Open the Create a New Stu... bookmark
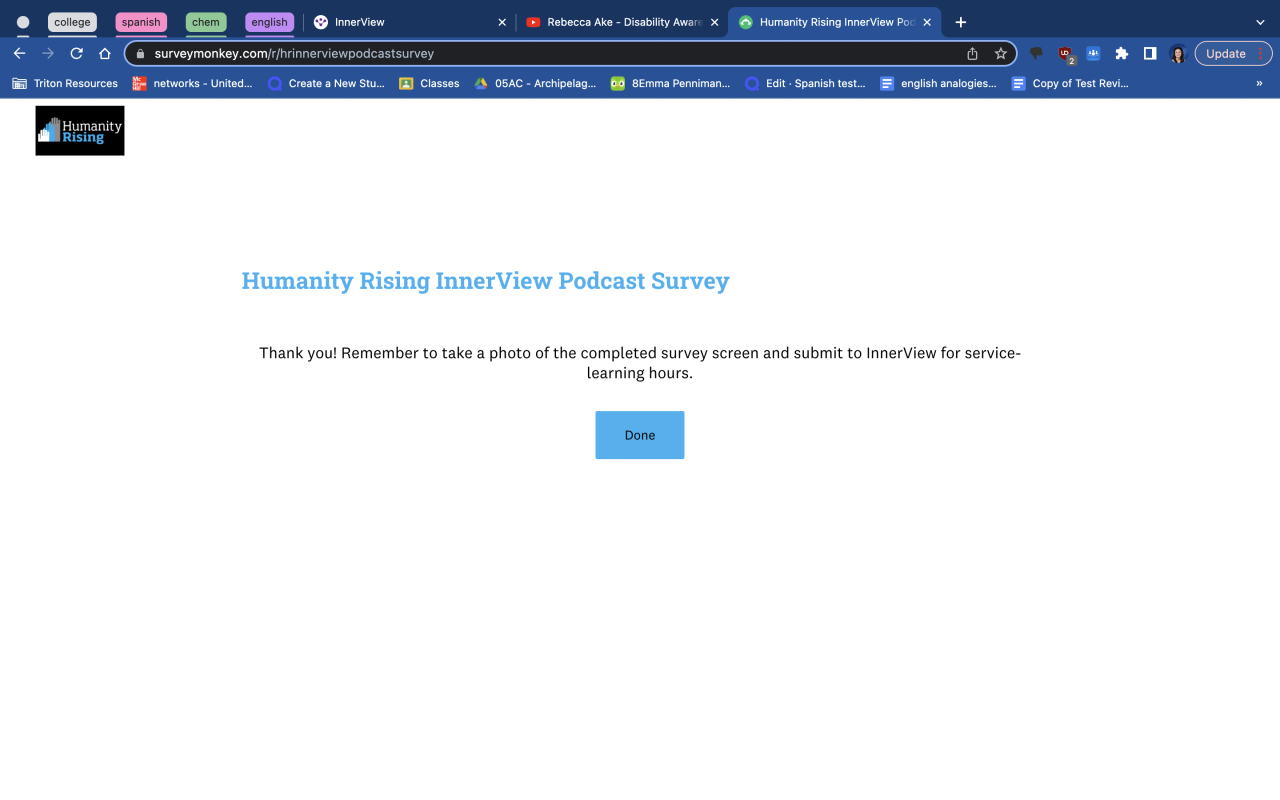This screenshot has width=1280, height=800. [x=326, y=84]
